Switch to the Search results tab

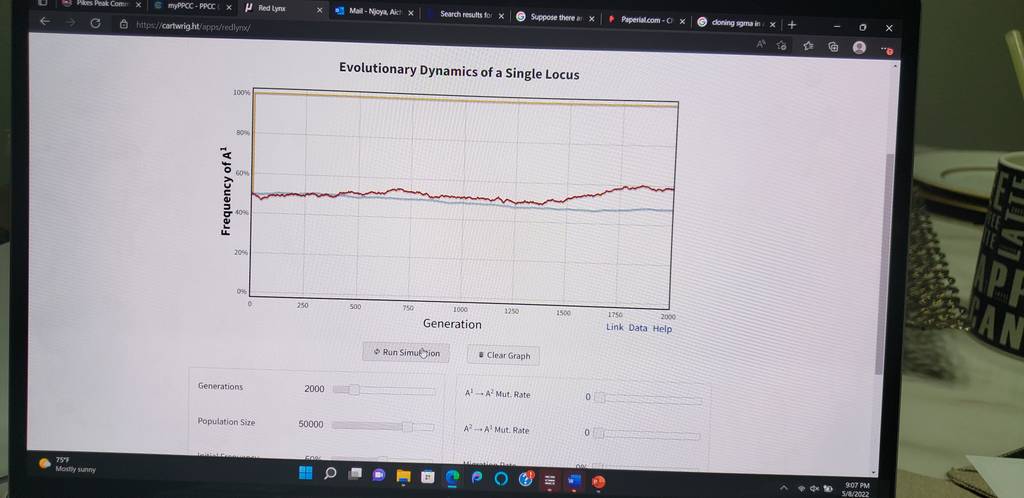click(x=465, y=14)
